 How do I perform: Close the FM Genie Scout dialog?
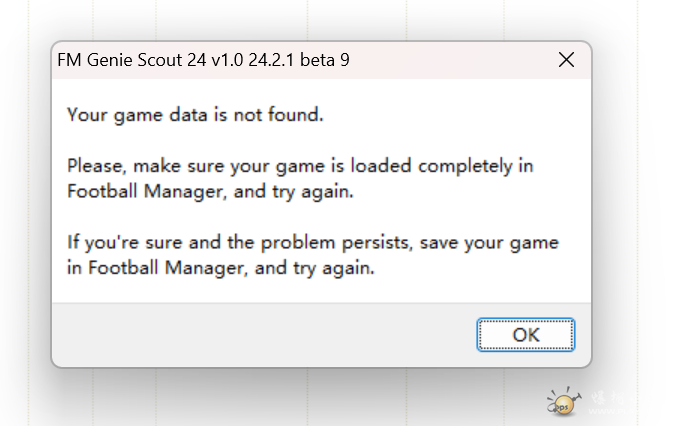[566, 60]
